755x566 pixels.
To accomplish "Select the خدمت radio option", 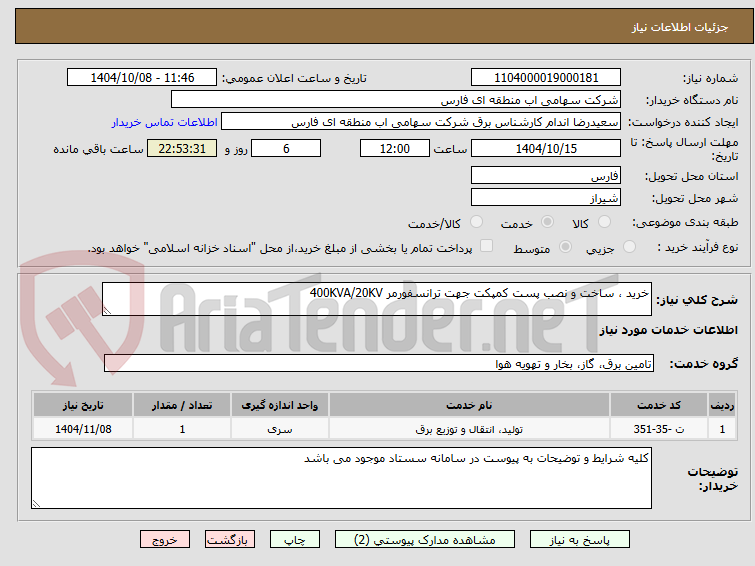I will (x=547, y=222).
